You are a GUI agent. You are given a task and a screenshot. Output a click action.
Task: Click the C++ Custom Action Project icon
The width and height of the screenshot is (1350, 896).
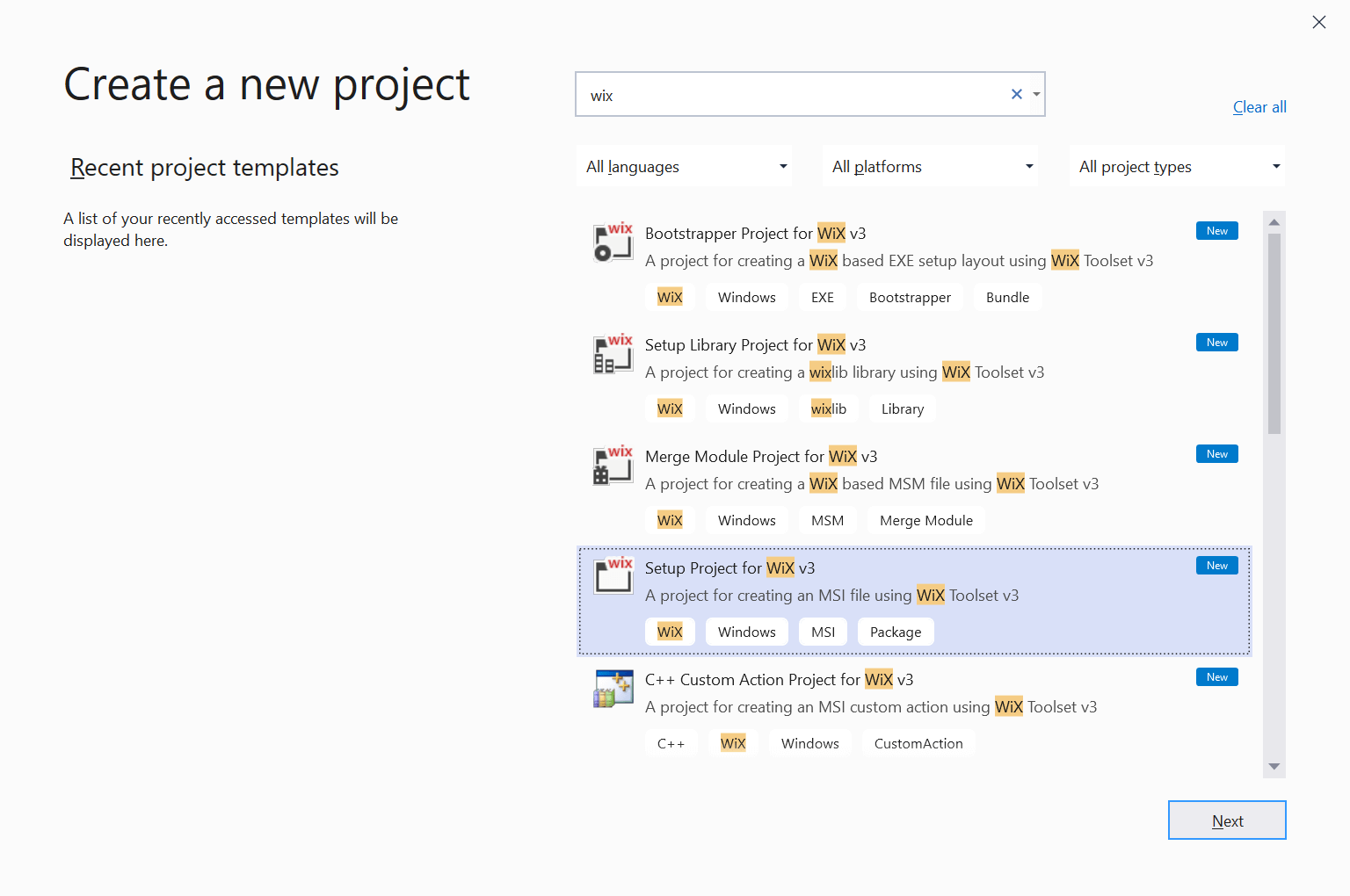pos(613,689)
